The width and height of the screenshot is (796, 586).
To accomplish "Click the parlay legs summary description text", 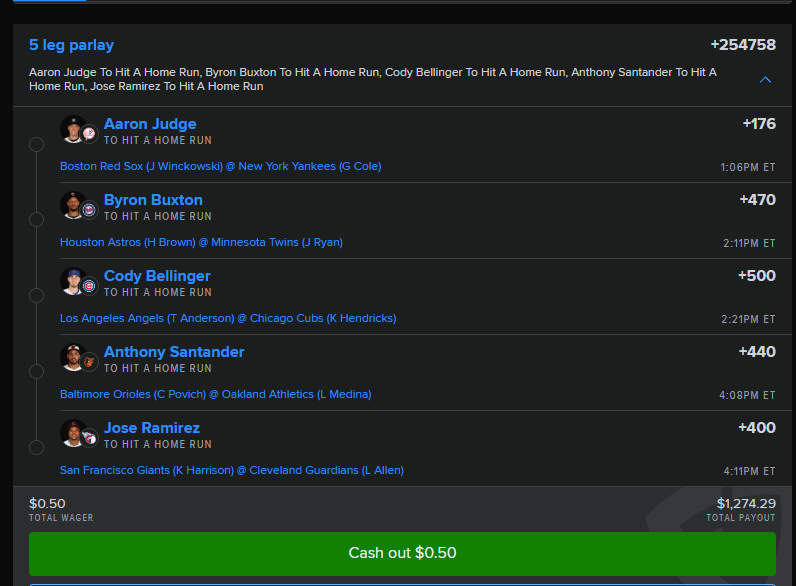I will (x=373, y=79).
